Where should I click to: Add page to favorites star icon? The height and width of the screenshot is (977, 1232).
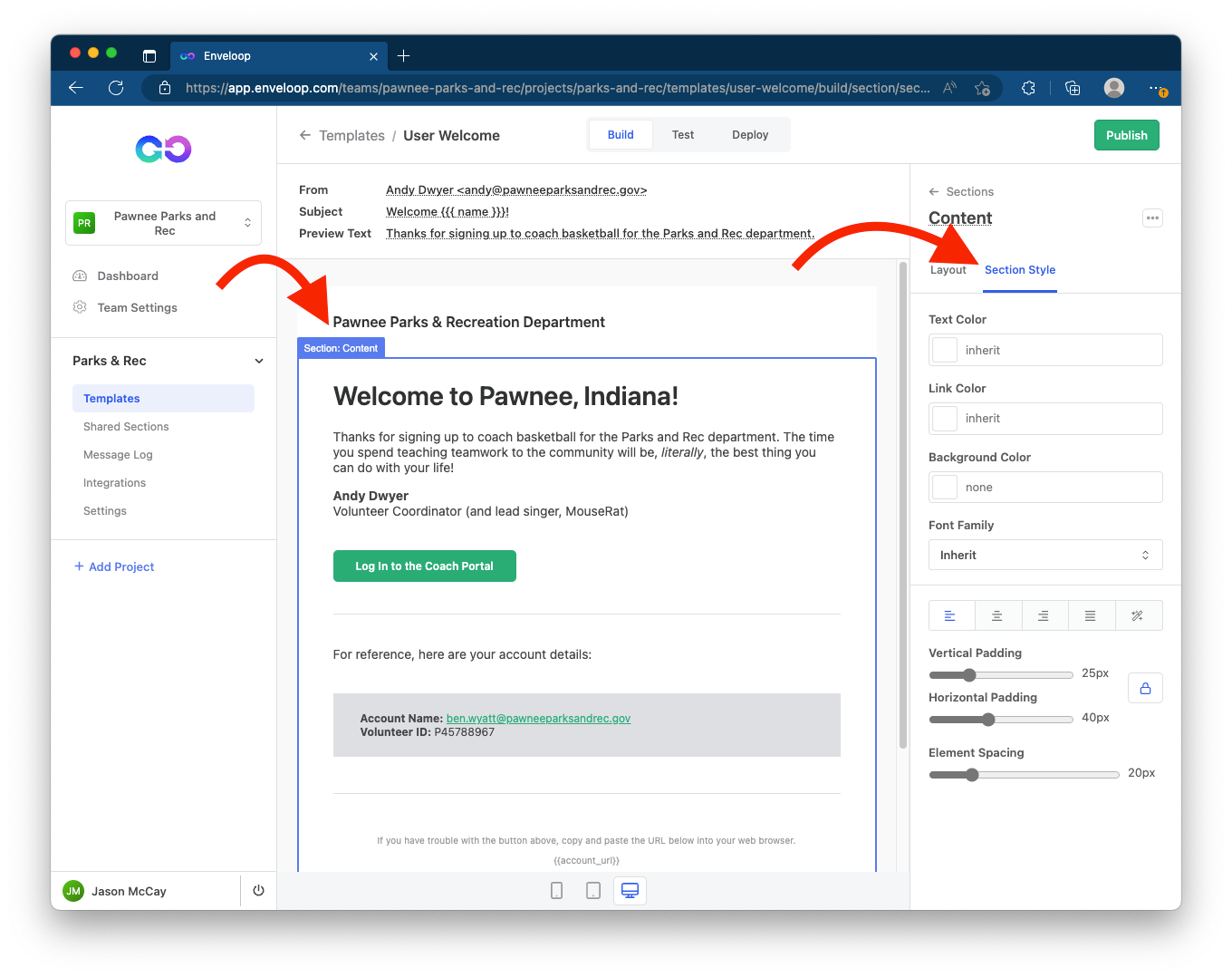(x=982, y=88)
